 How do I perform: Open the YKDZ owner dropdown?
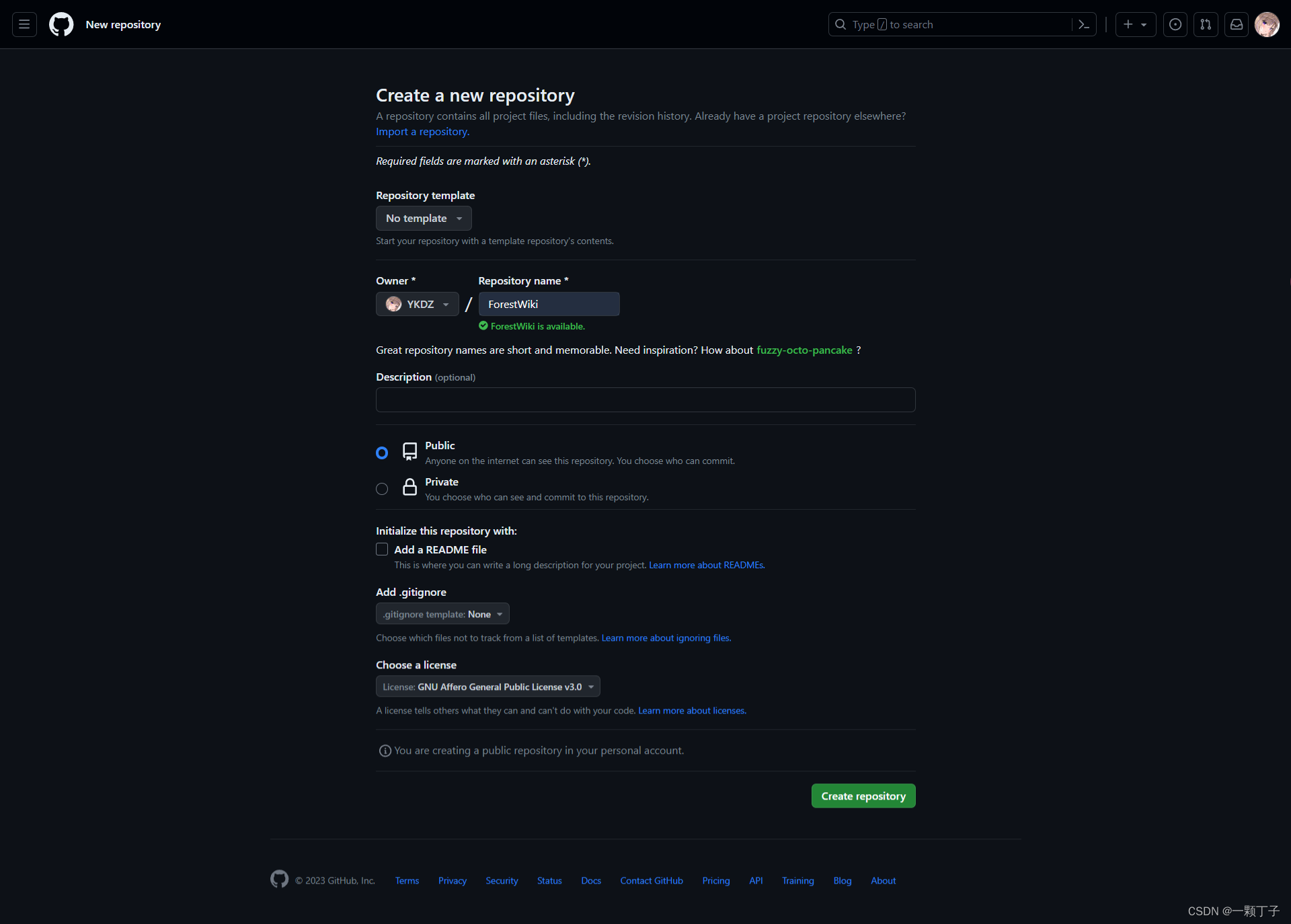click(417, 304)
